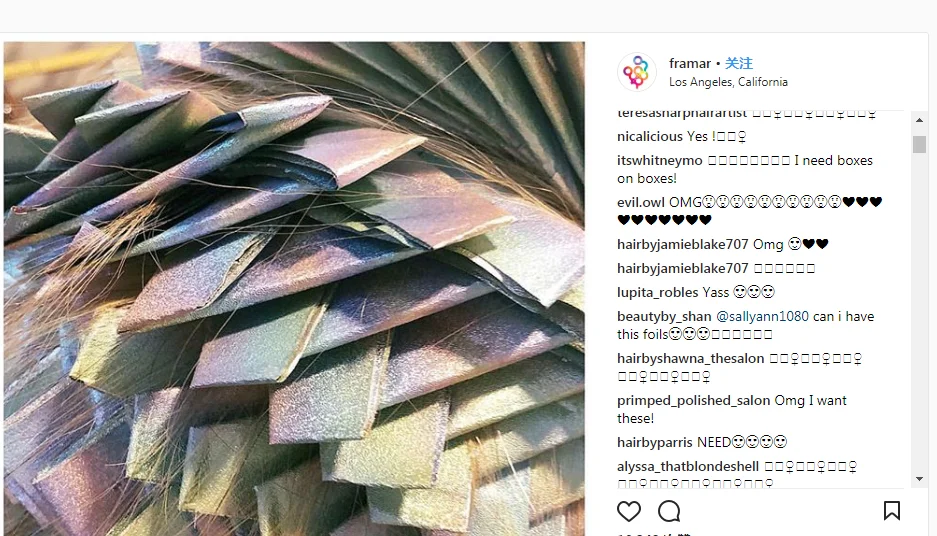Save post with bookmark icon
This screenshot has height=536, width=937.
coord(892,511)
